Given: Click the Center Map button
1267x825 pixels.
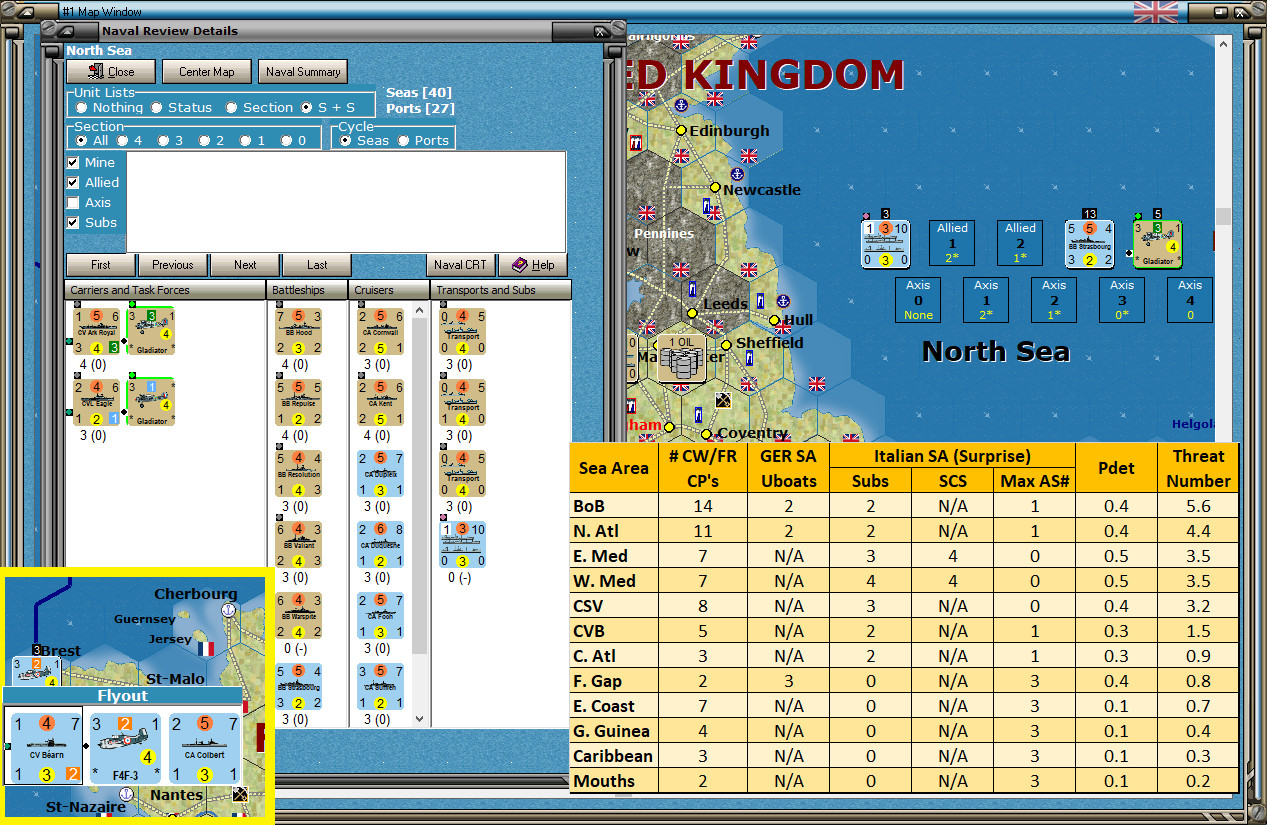Looking at the screenshot, I should click(x=207, y=72).
